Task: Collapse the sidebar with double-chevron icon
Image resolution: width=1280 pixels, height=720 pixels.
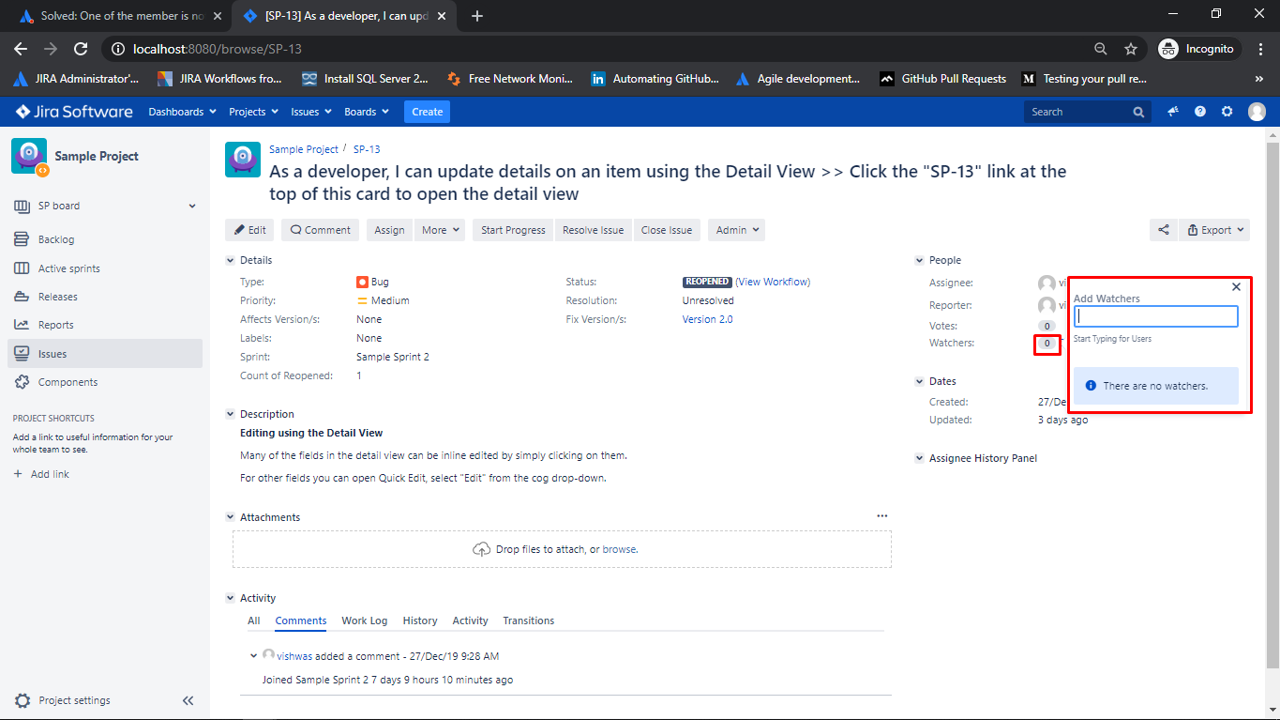Action: click(x=188, y=701)
